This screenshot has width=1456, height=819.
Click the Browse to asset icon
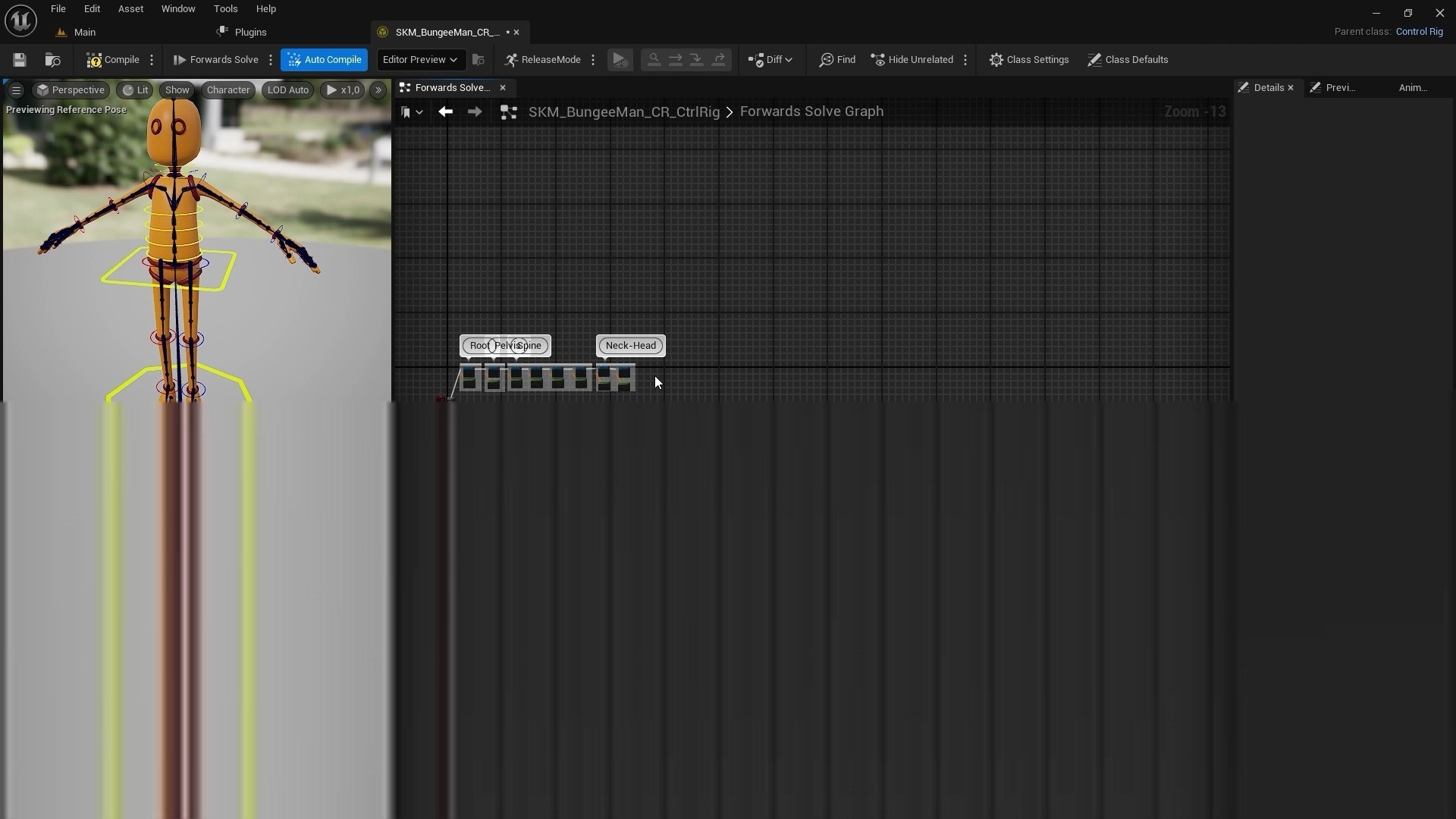[52, 60]
